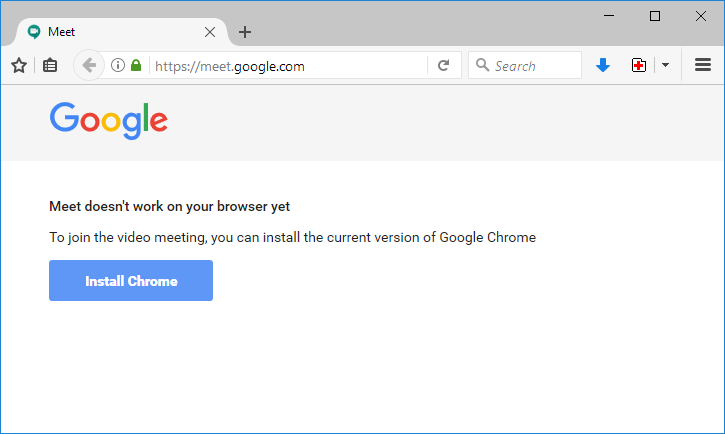The height and width of the screenshot is (434, 725).
Task: Click the Google logo
Action: click(x=108, y=121)
